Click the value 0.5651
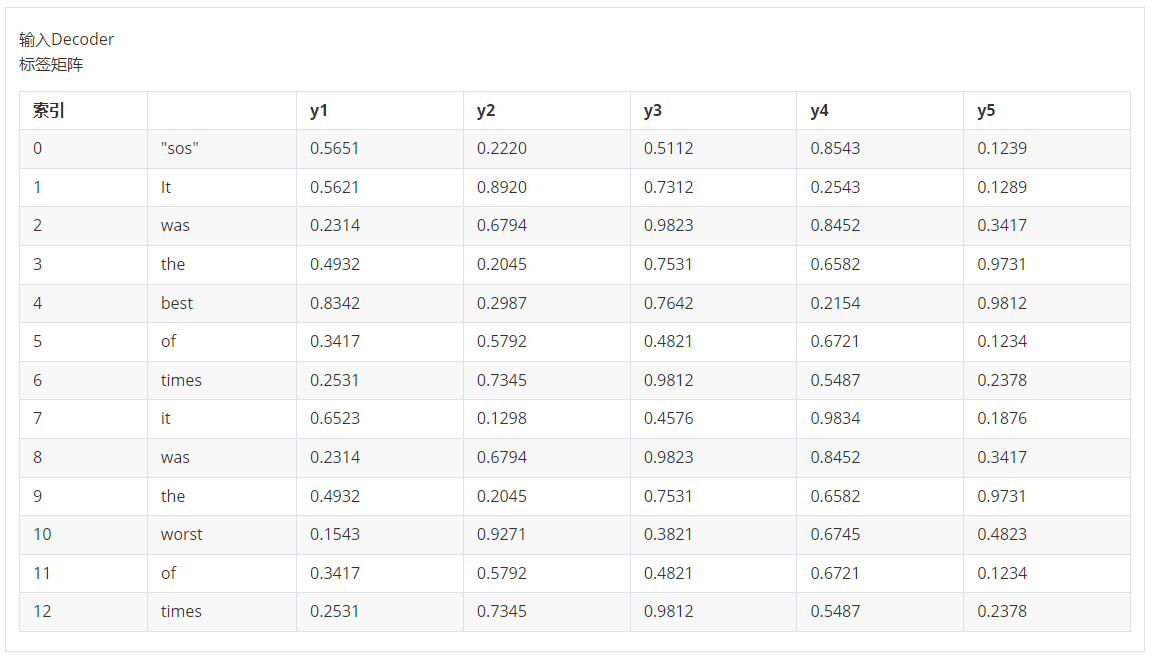The image size is (1158, 662). (x=335, y=149)
